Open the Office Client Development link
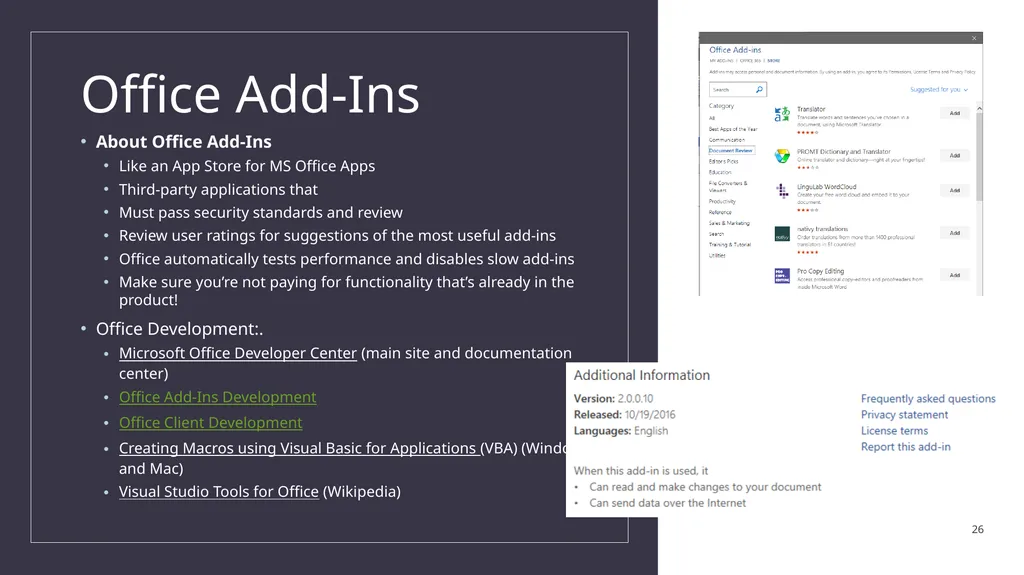The width and height of the screenshot is (1024, 575). point(210,423)
